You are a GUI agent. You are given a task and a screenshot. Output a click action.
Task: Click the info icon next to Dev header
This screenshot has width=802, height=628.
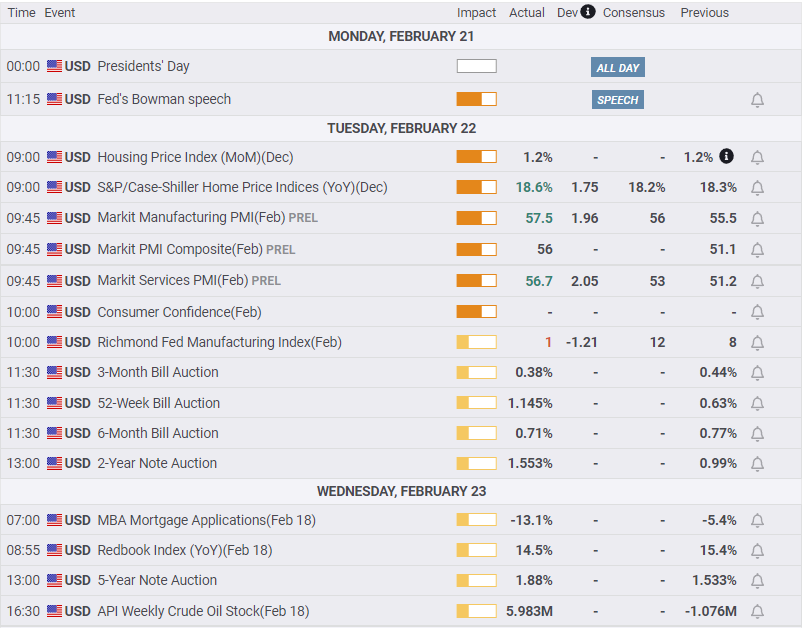588,11
